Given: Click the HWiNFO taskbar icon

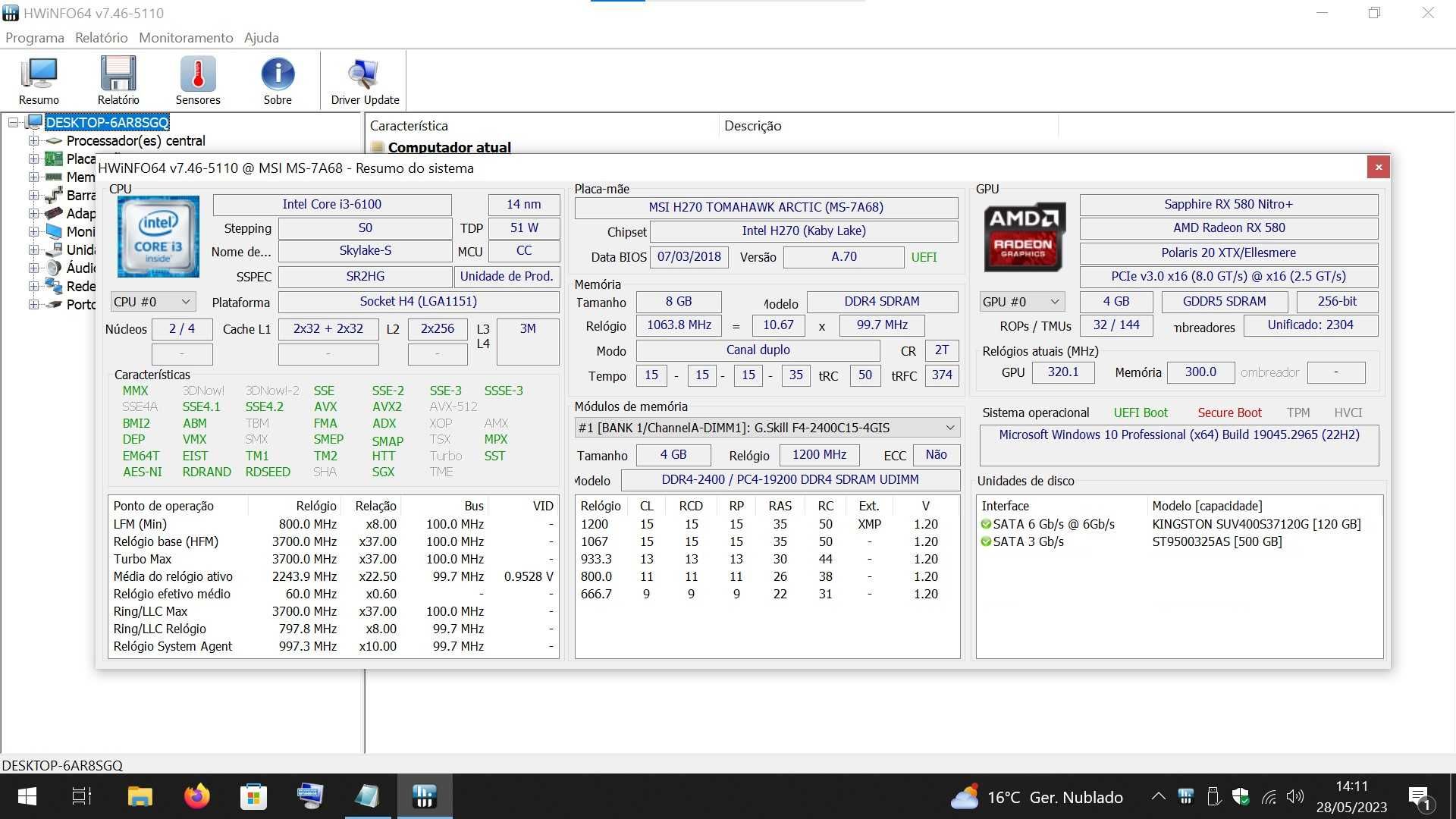Looking at the screenshot, I should click(424, 796).
